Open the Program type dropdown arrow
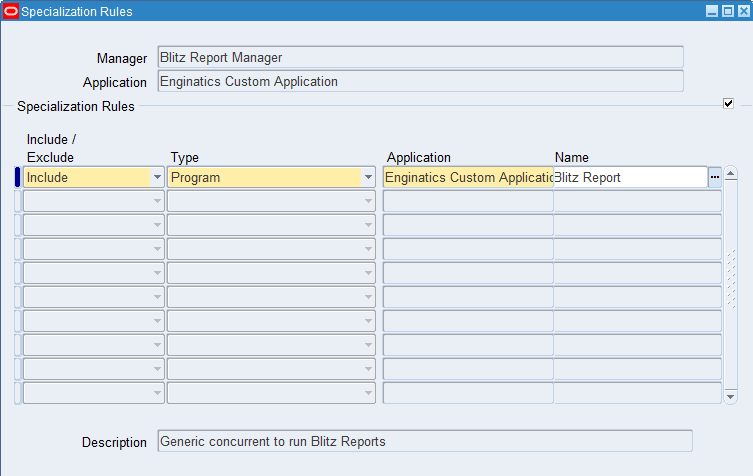This screenshot has height=476, width=753. pyautogui.click(x=368, y=177)
